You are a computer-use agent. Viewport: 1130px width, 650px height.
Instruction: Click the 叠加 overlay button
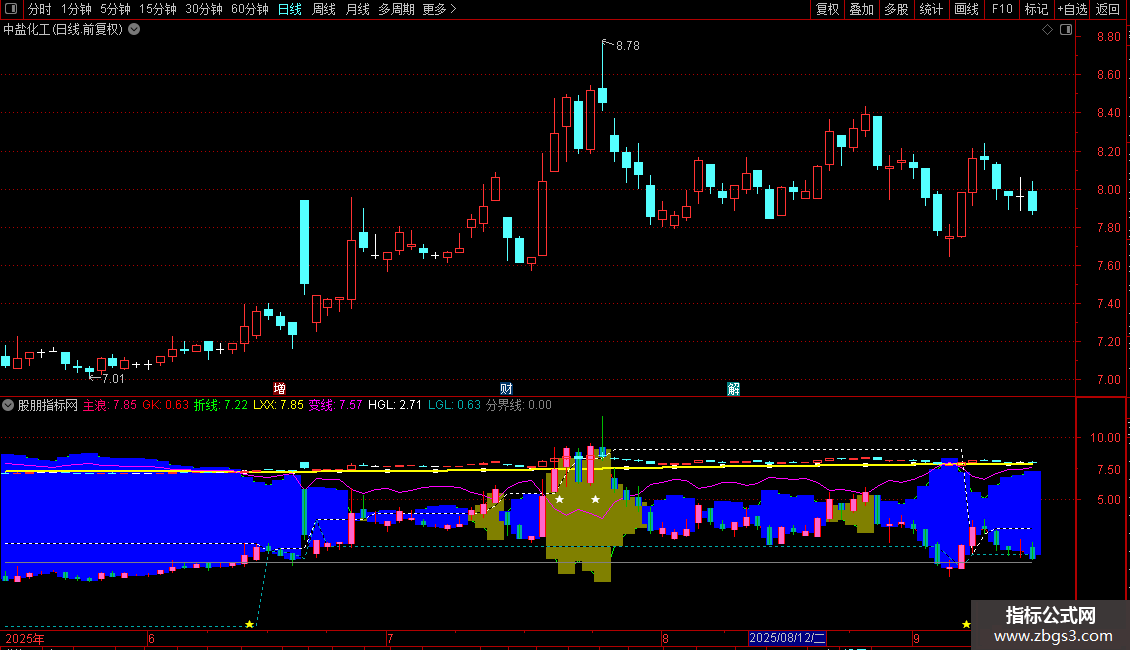pyautogui.click(x=862, y=9)
